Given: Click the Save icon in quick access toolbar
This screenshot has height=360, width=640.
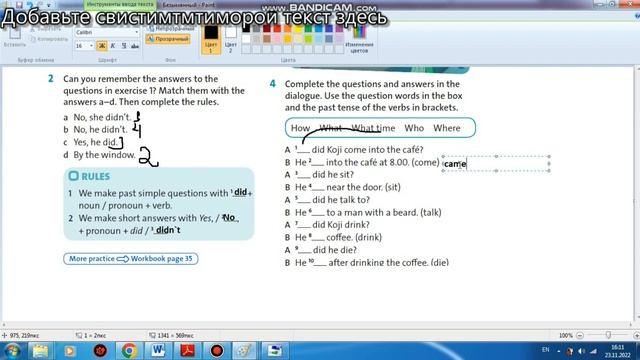Looking at the screenshot, I should 19,5.
